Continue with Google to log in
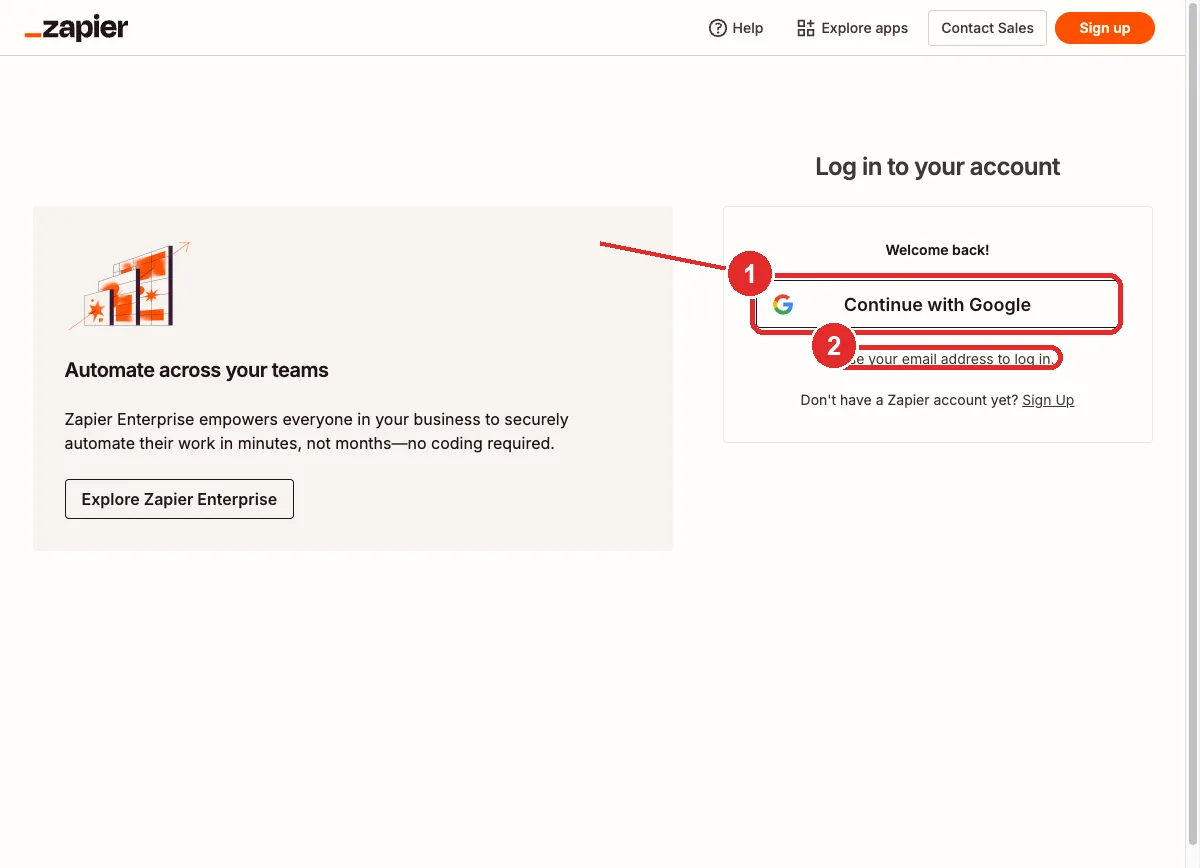1200x868 pixels. point(937,305)
